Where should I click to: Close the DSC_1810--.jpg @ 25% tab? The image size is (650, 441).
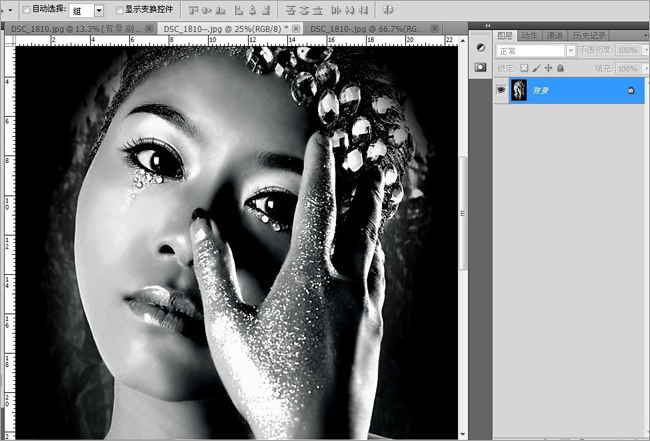(296, 28)
